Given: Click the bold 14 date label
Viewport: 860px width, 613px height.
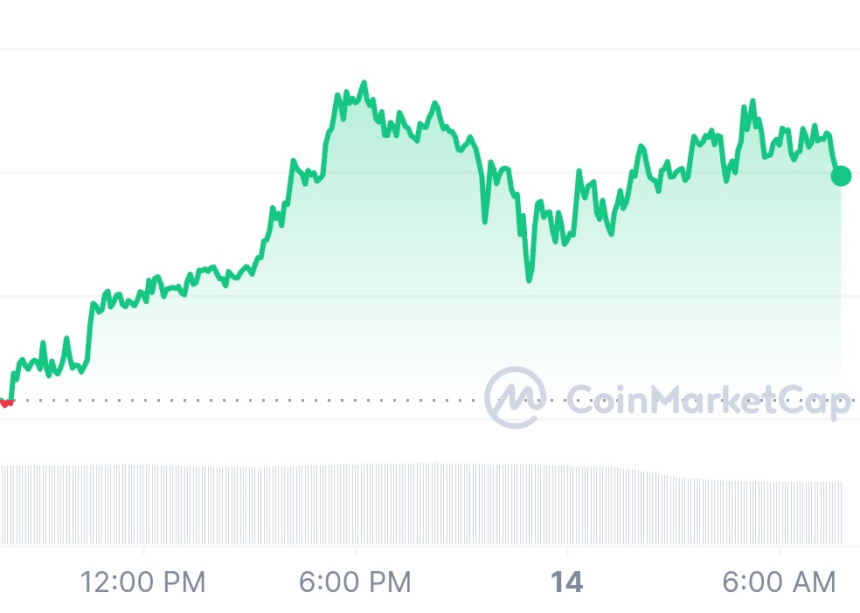Looking at the screenshot, I should (567, 580).
